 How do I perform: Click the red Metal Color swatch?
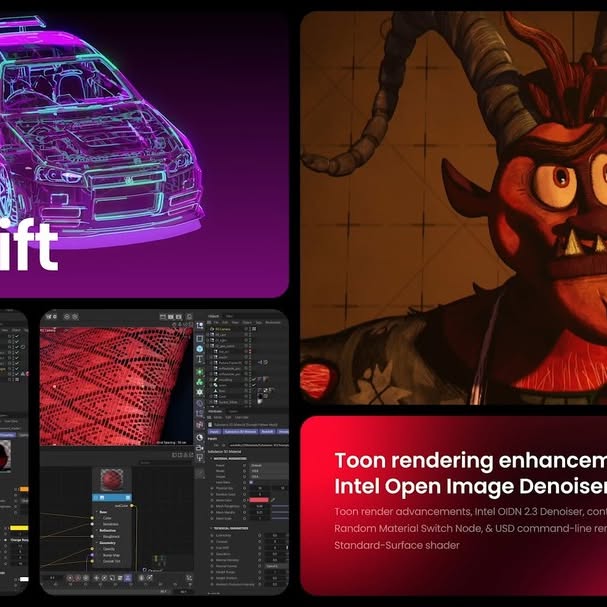[258, 500]
